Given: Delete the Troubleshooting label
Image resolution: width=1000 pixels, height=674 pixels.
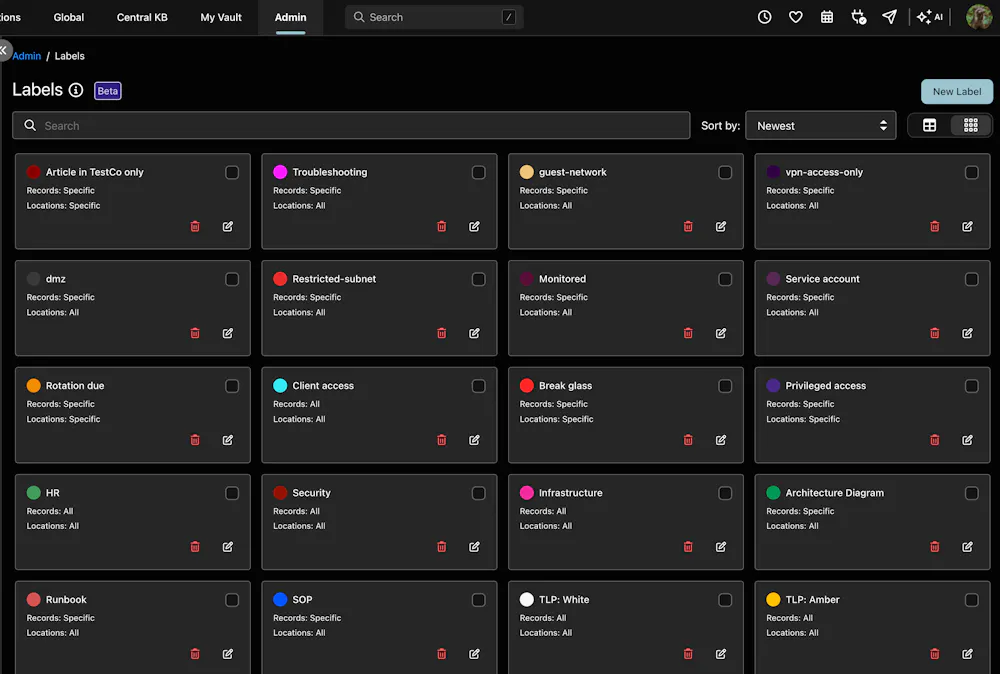Looking at the screenshot, I should [x=441, y=226].
